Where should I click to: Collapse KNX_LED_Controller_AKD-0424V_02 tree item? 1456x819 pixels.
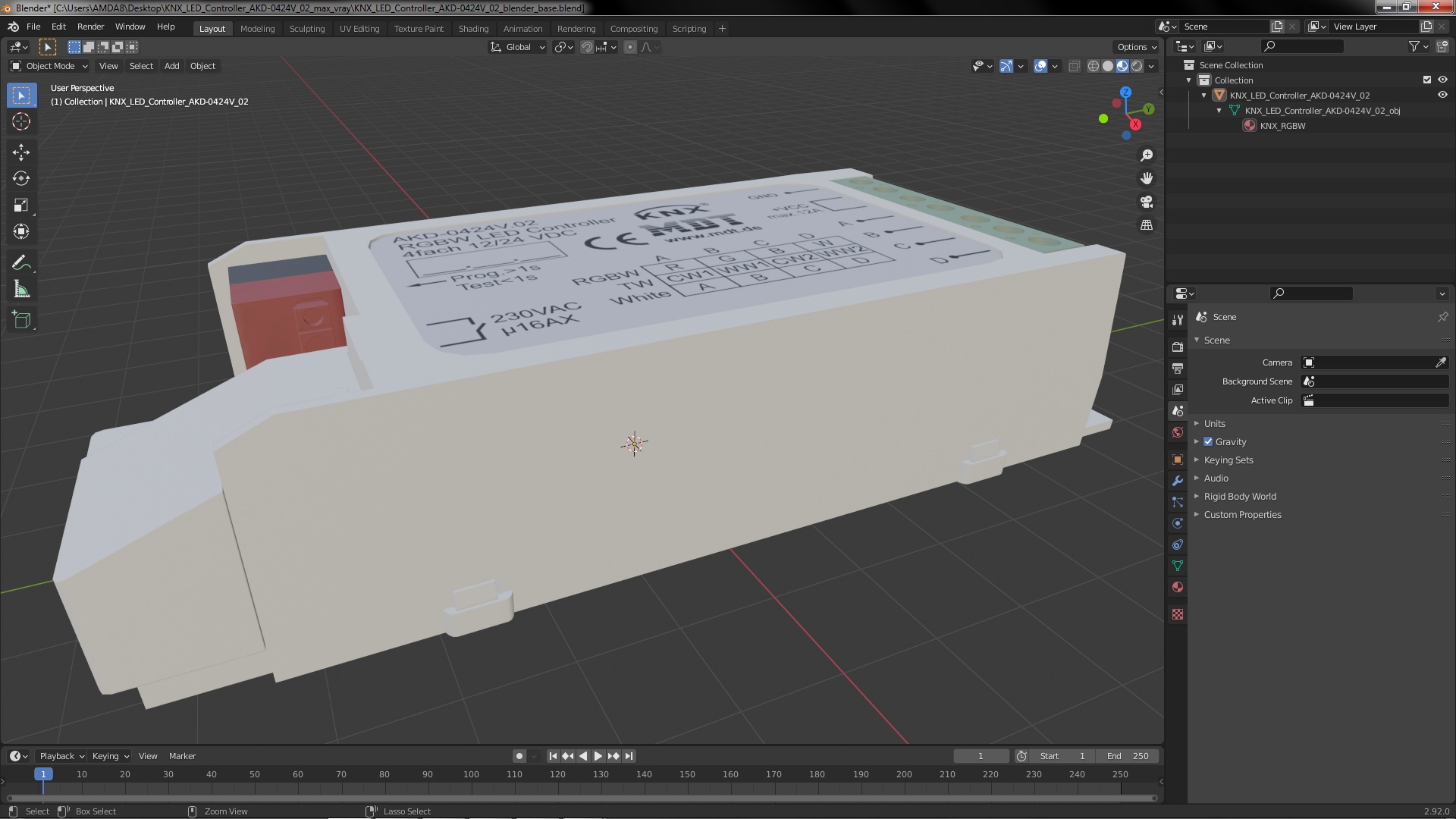(1204, 96)
